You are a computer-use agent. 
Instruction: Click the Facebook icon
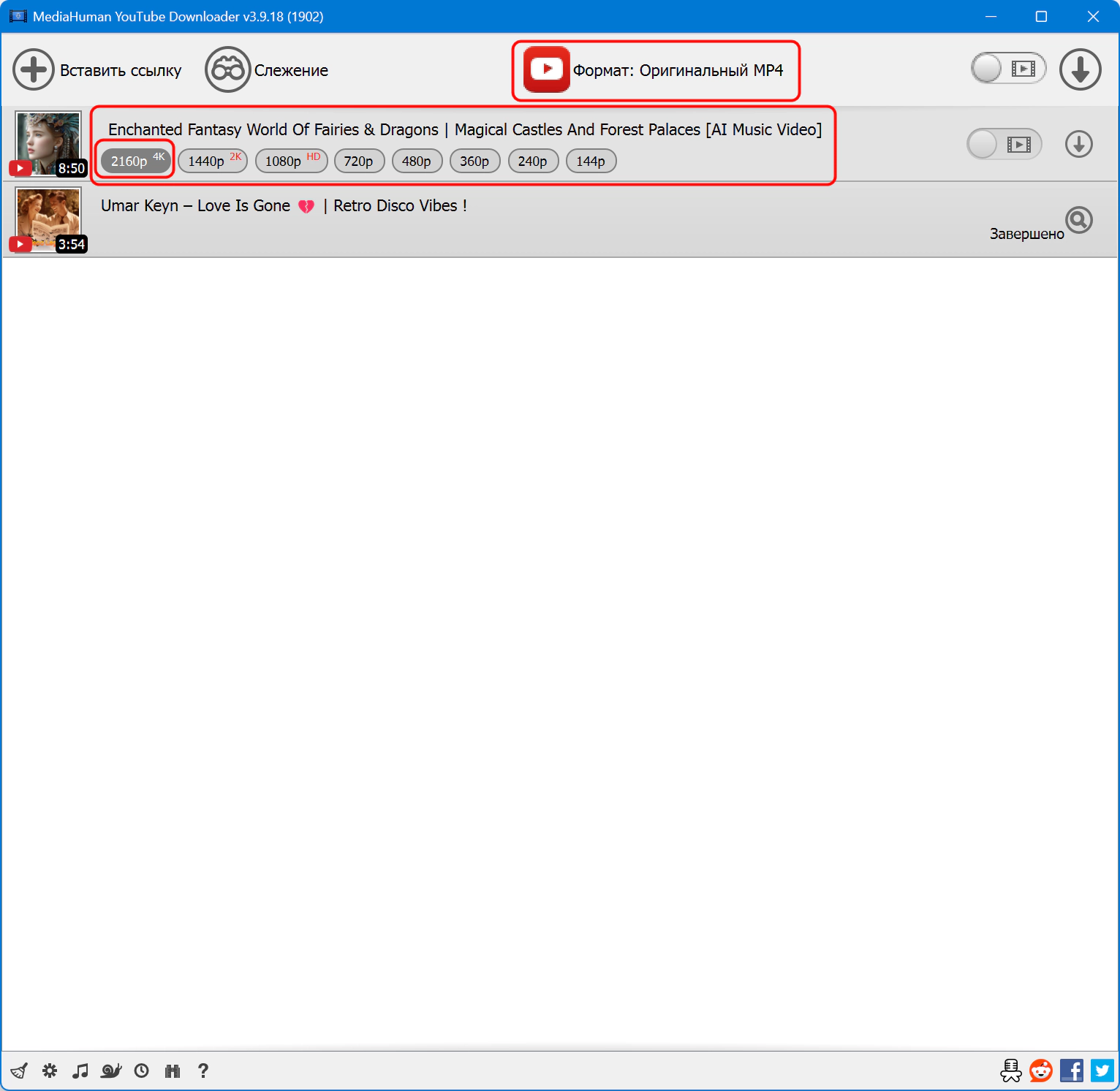pos(1072,1071)
